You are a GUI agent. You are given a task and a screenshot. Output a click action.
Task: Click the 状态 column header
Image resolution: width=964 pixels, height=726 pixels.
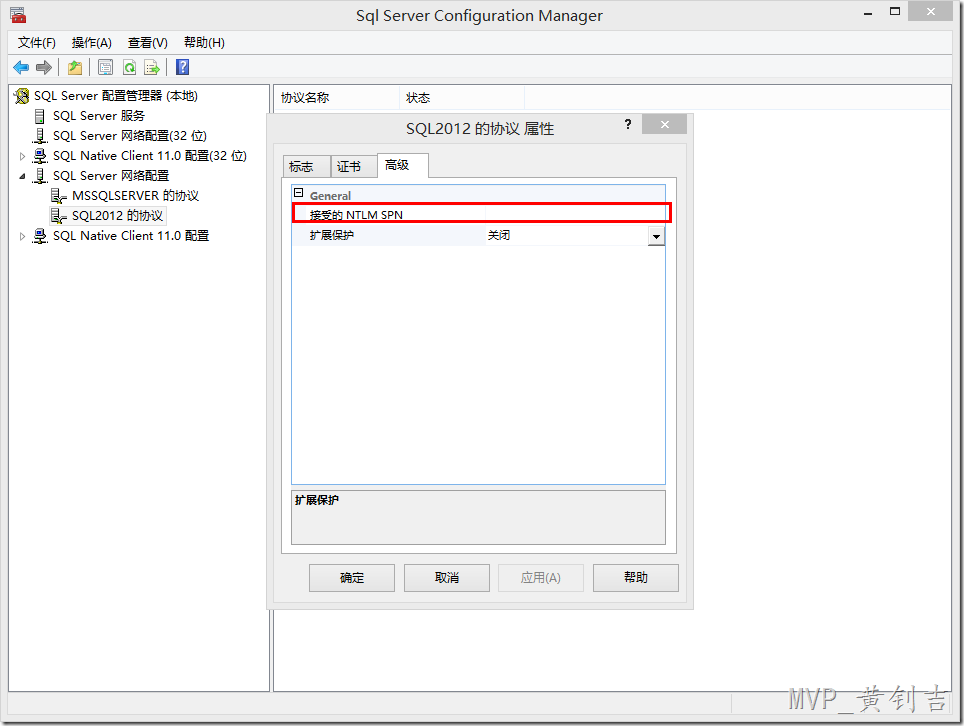point(462,98)
